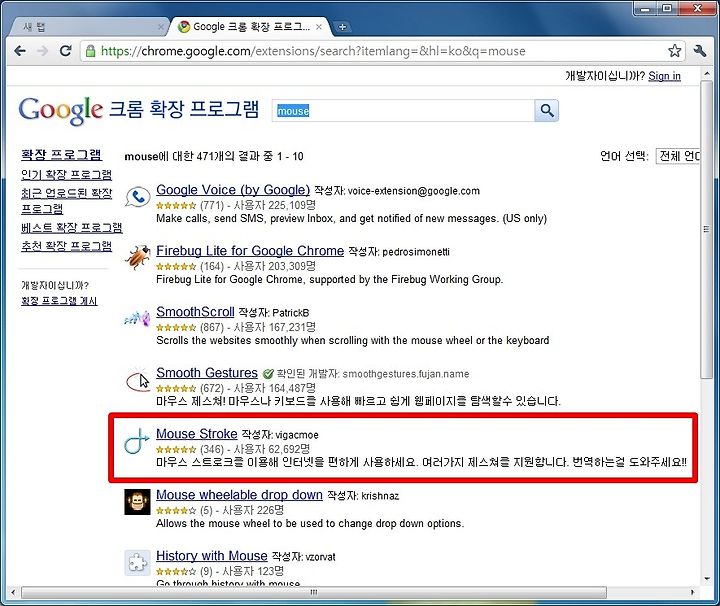Screen dimensions: 720x606
Task: Click the horizontal scrollbar right arrow
Action: tap(693, 592)
